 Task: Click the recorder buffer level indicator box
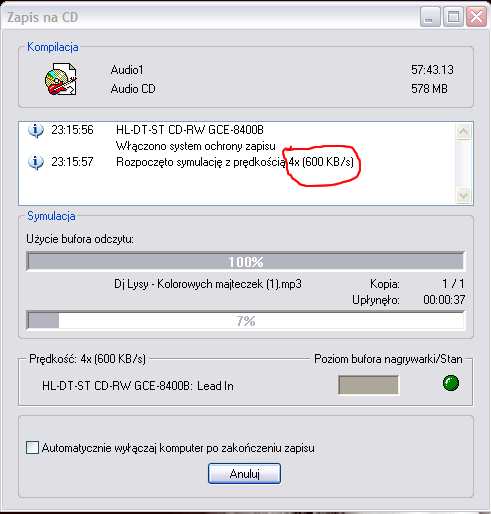[x=368, y=385]
